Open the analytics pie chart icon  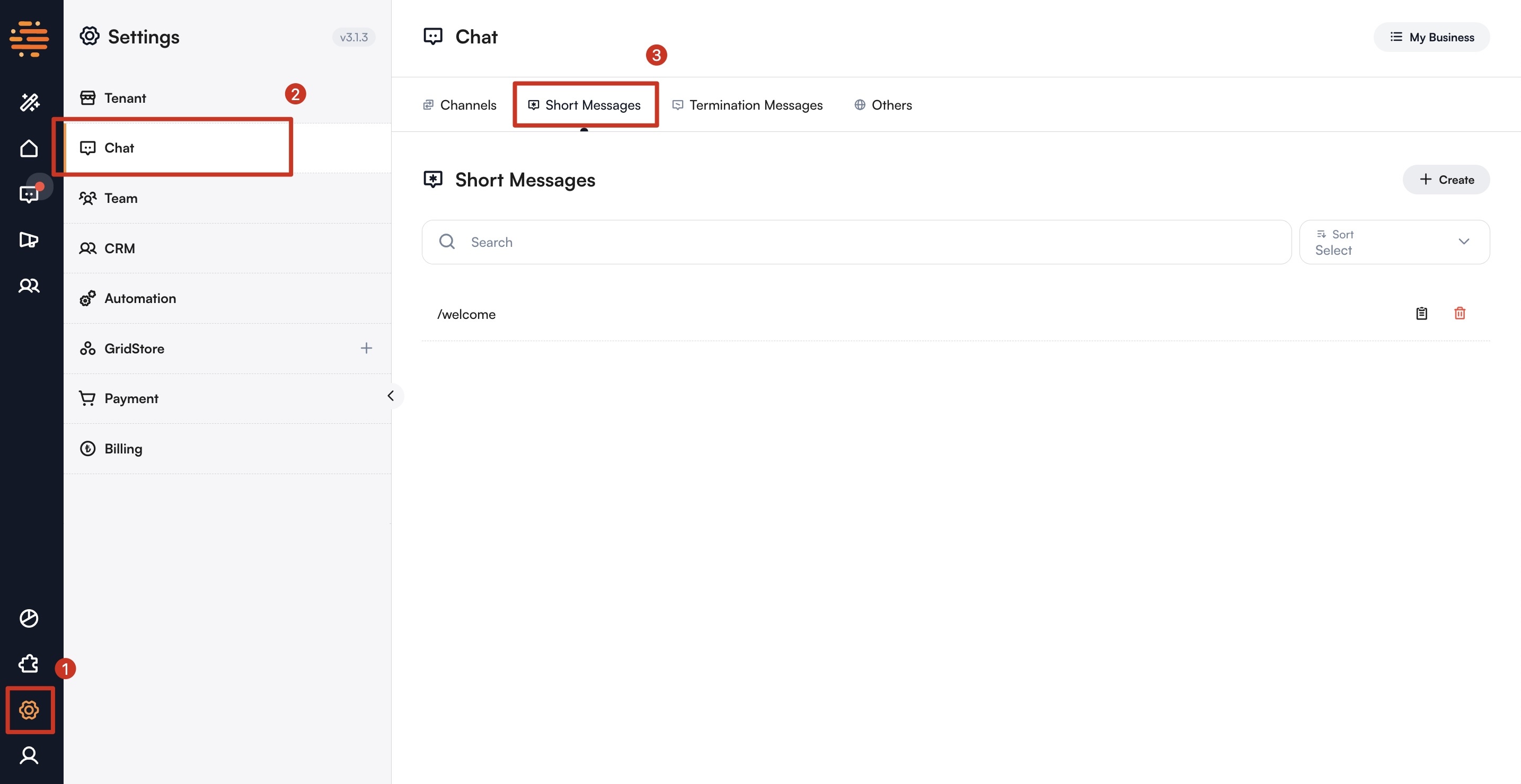click(x=29, y=618)
